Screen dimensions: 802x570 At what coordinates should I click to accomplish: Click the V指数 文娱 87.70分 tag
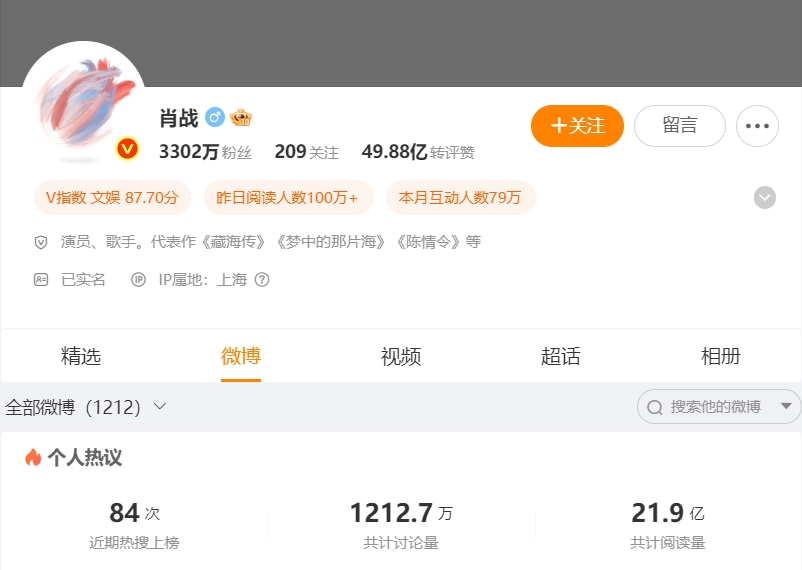113,198
